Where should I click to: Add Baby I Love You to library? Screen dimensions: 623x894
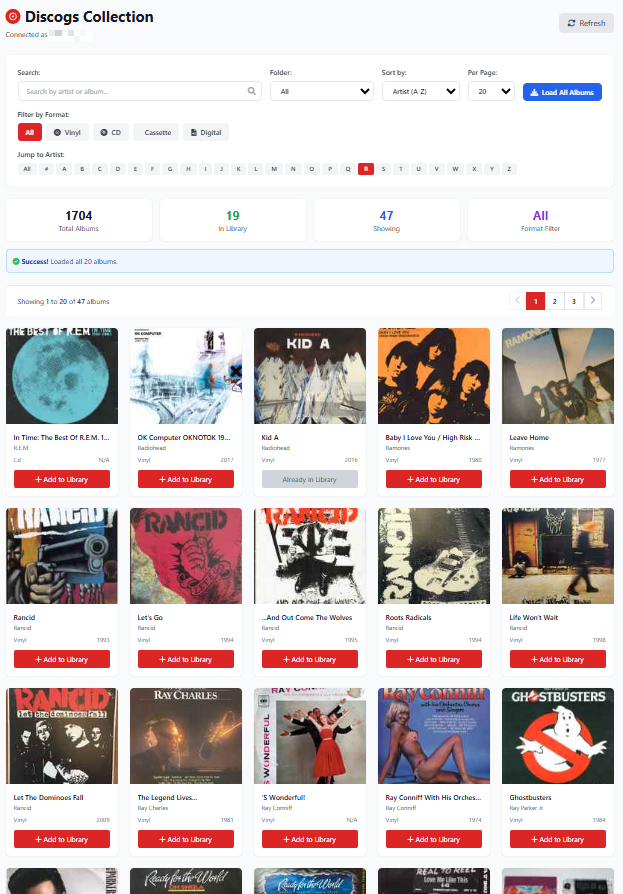coord(434,479)
